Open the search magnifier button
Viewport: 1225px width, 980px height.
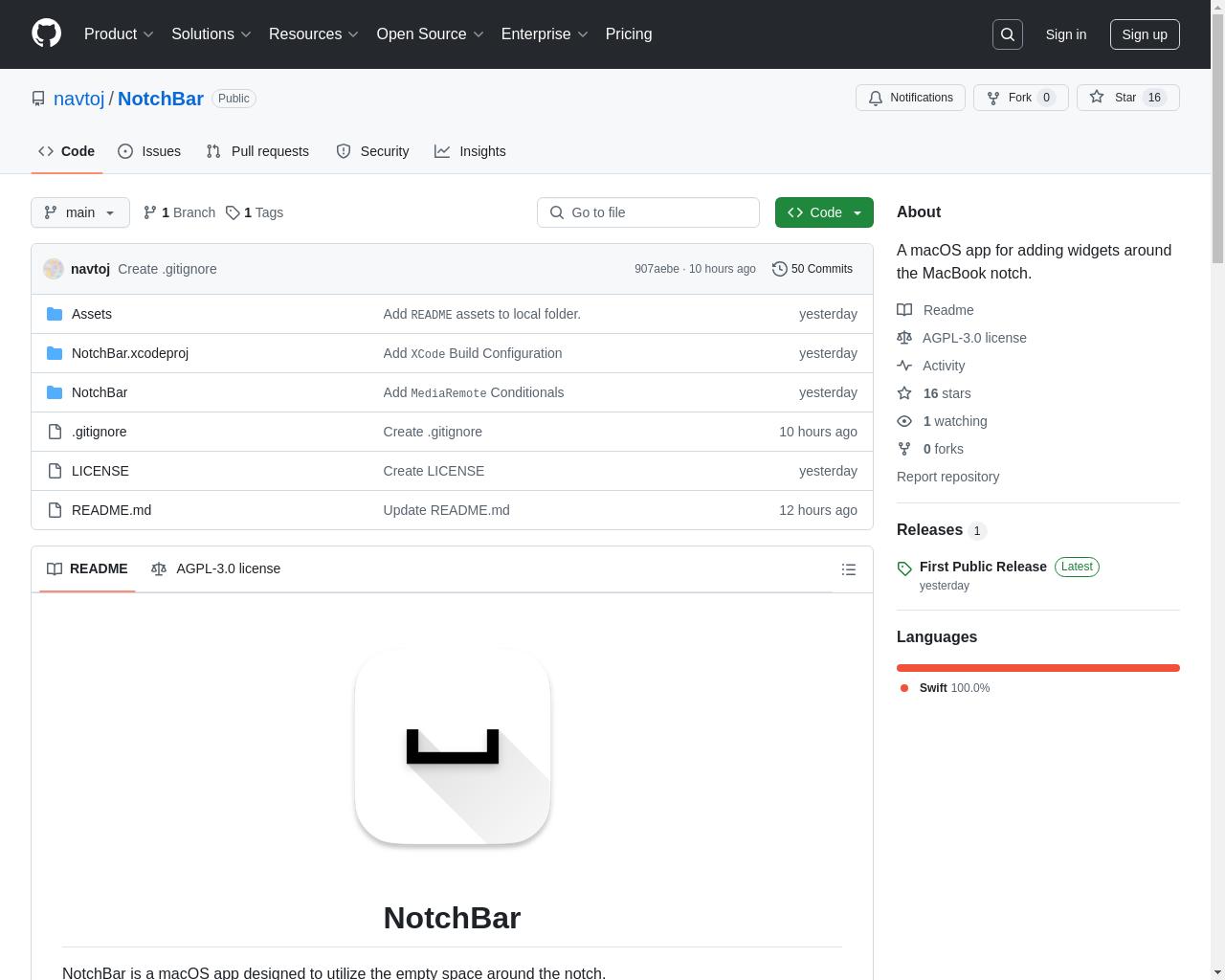(1008, 34)
